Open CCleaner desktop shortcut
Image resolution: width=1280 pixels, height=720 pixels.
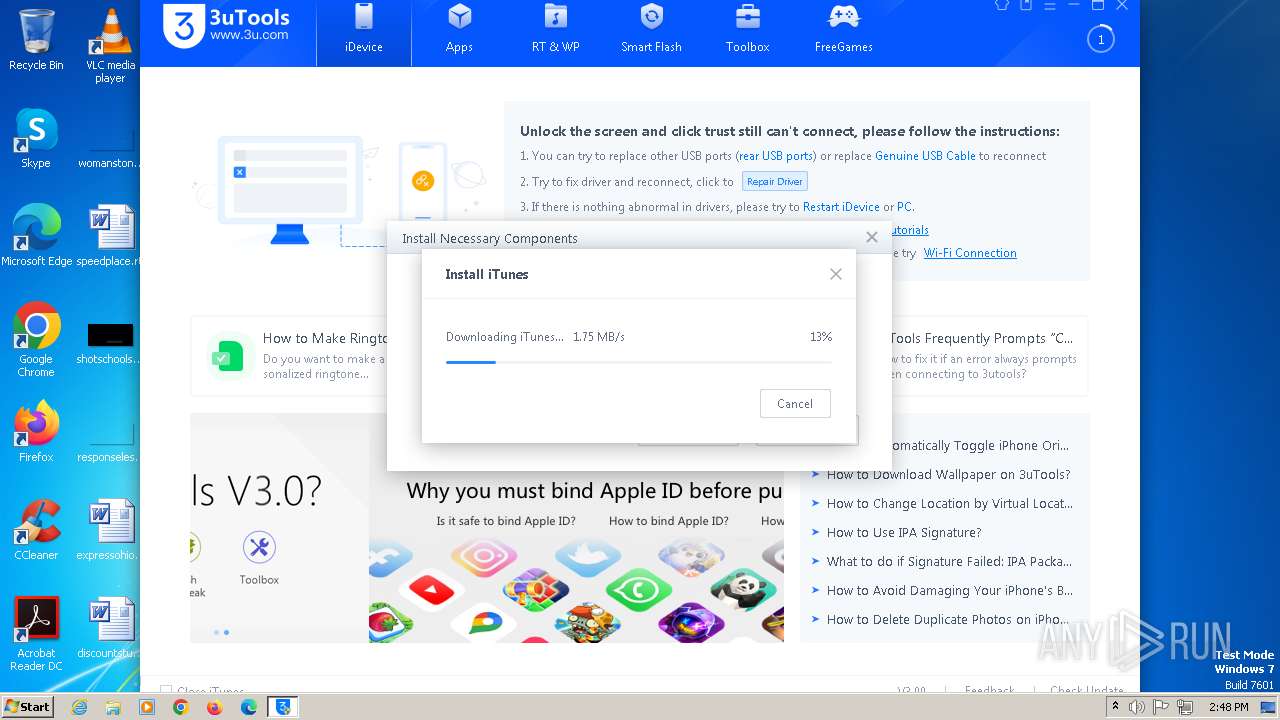36,530
